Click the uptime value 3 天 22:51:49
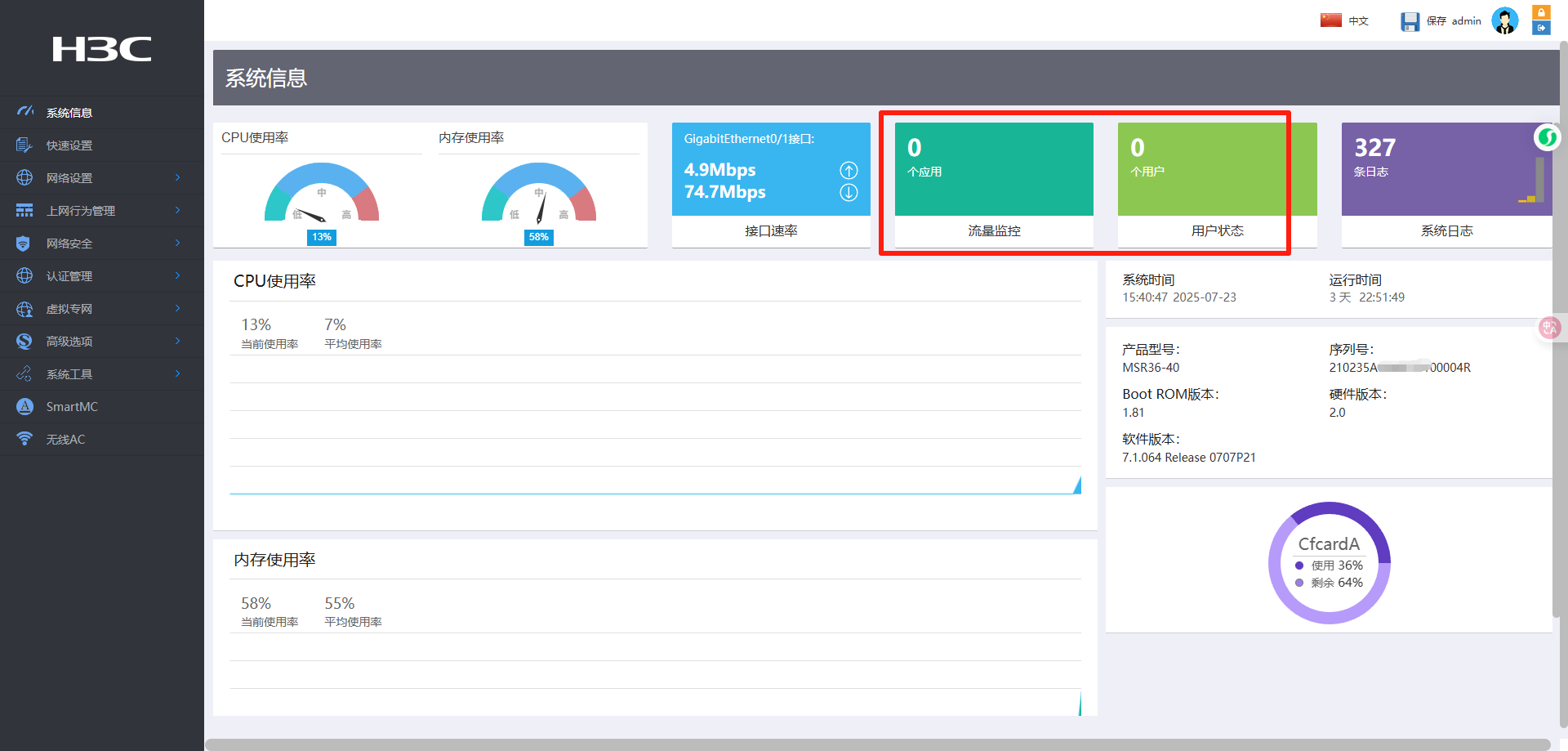1568x751 pixels. click(1367, 297)
